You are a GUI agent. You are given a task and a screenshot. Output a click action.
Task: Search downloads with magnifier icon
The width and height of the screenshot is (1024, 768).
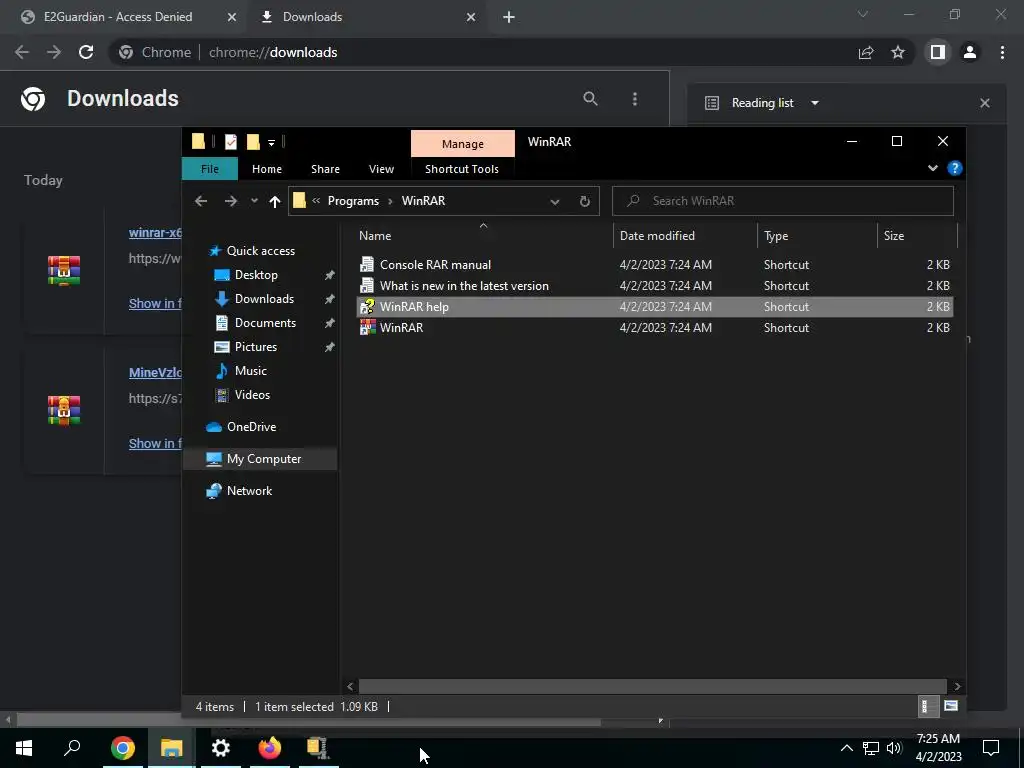(x=590, y=99)
